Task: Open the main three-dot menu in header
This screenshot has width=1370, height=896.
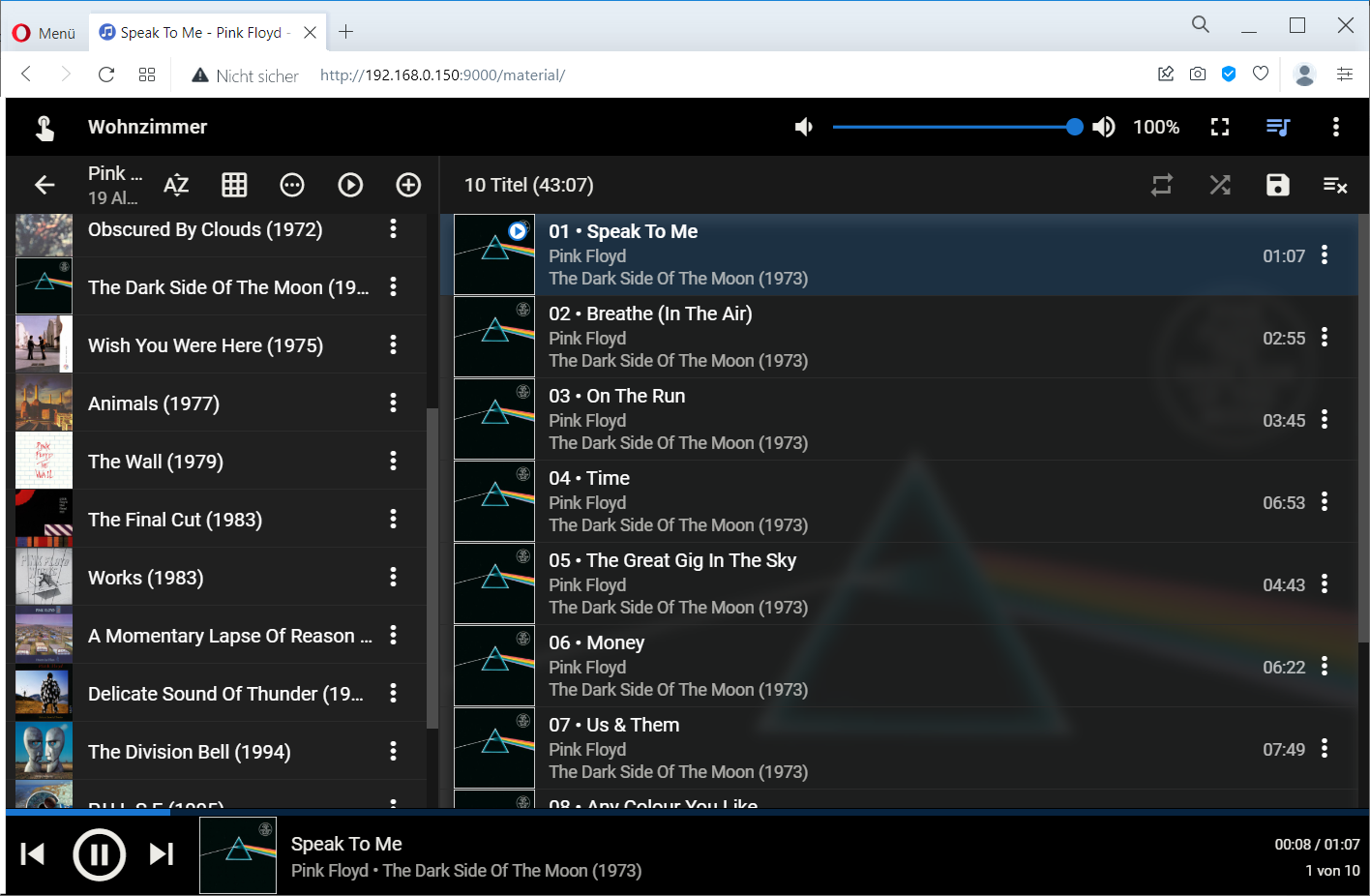Action: click(1336, 127)
